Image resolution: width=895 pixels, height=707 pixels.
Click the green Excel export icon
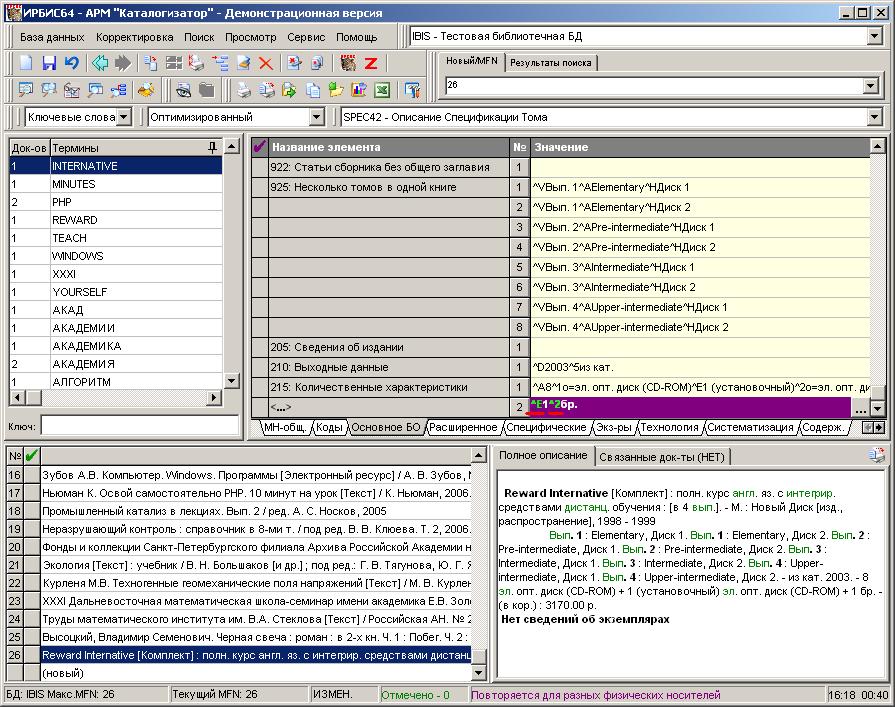(381, 90)
